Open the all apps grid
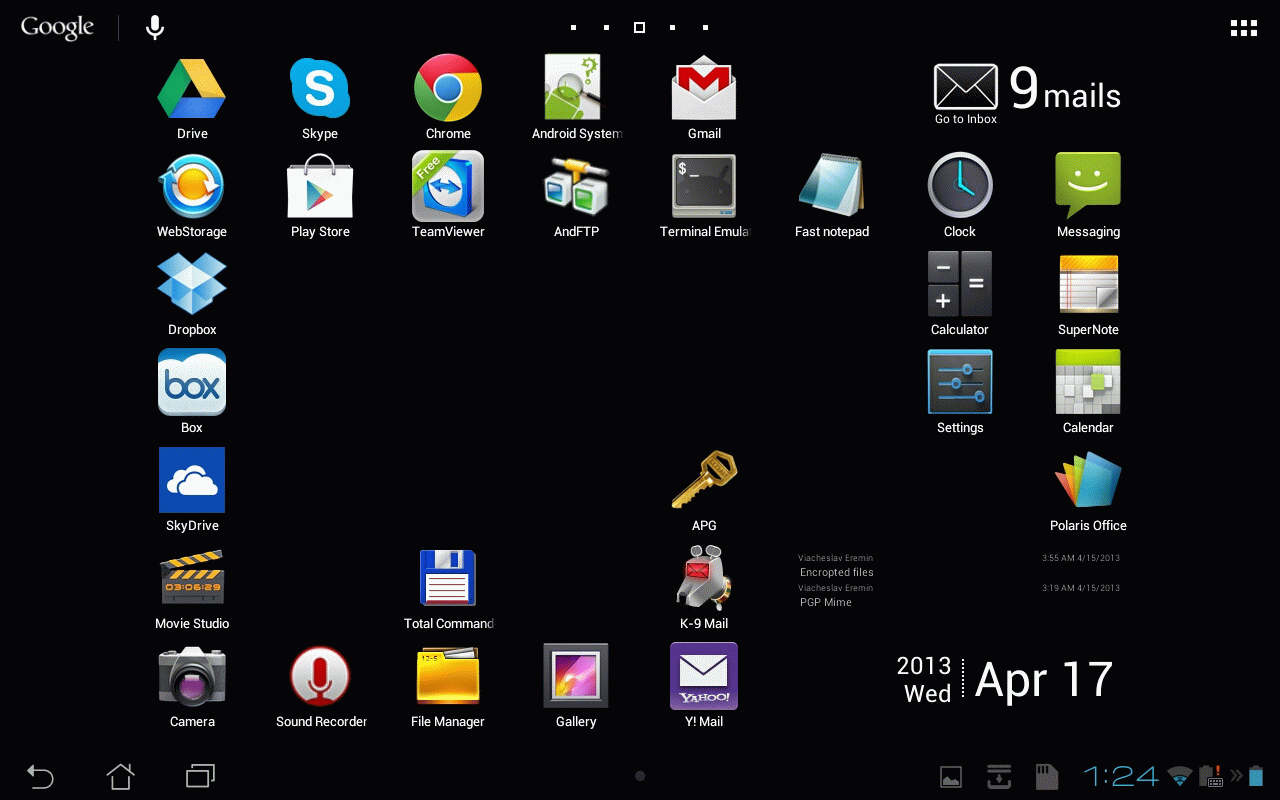Screen dimensions: 1280x800 tap(1243, 28)
